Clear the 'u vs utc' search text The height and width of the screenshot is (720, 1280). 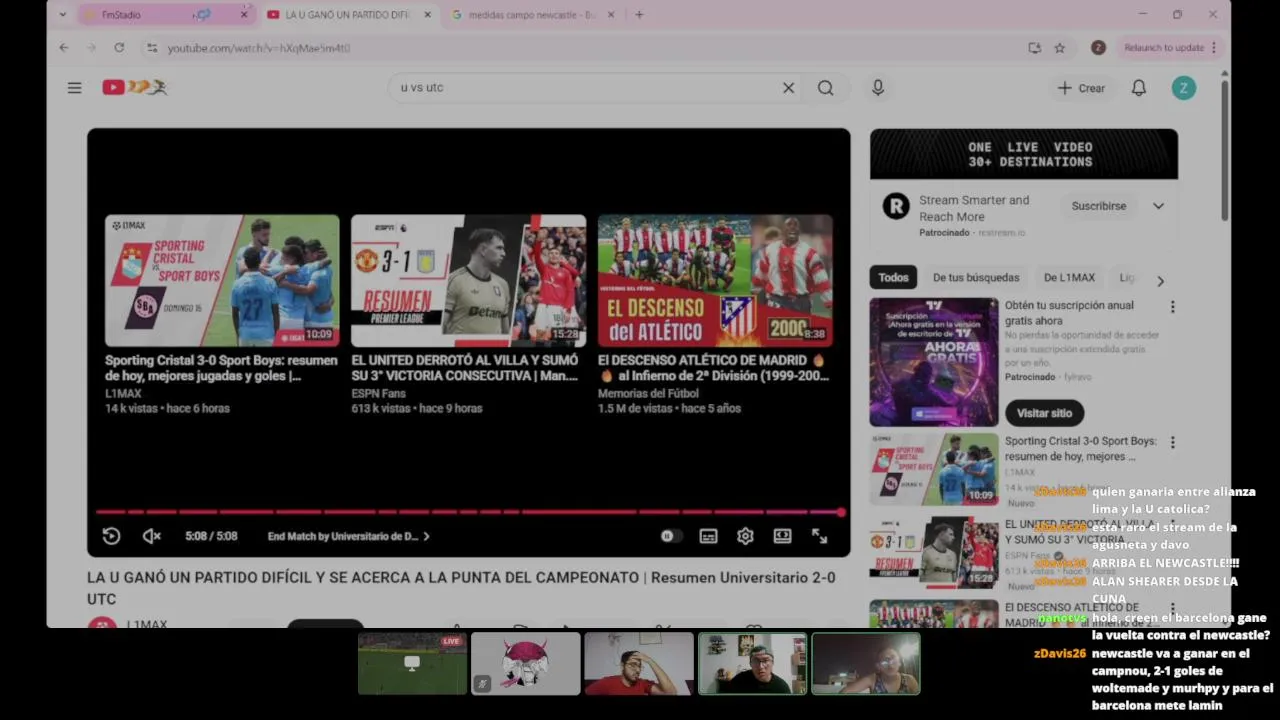[788, 88]
